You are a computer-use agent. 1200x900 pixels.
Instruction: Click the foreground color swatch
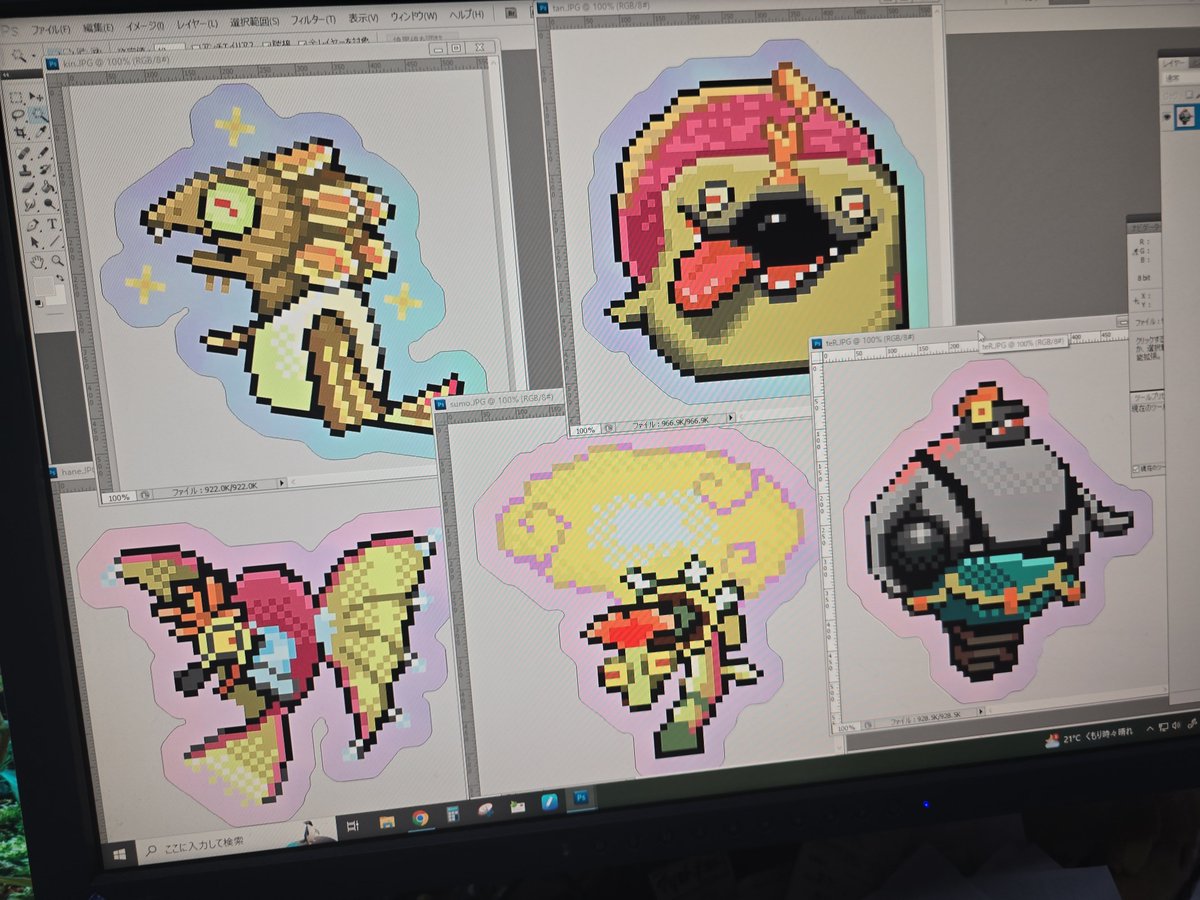(43, 286)
